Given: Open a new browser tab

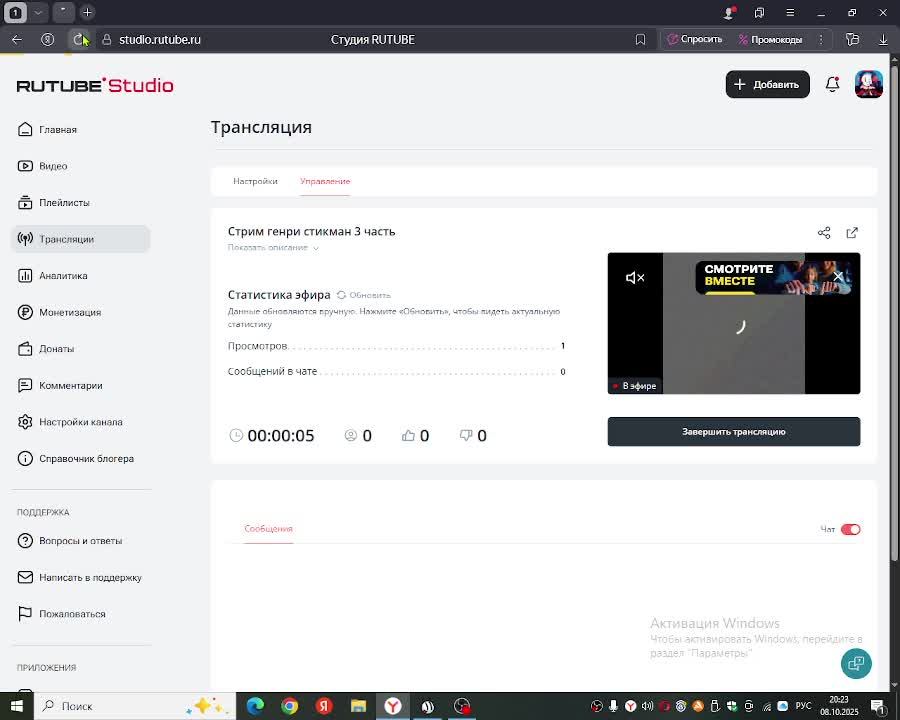Looking at the screenshot, I should pos(87,12).
